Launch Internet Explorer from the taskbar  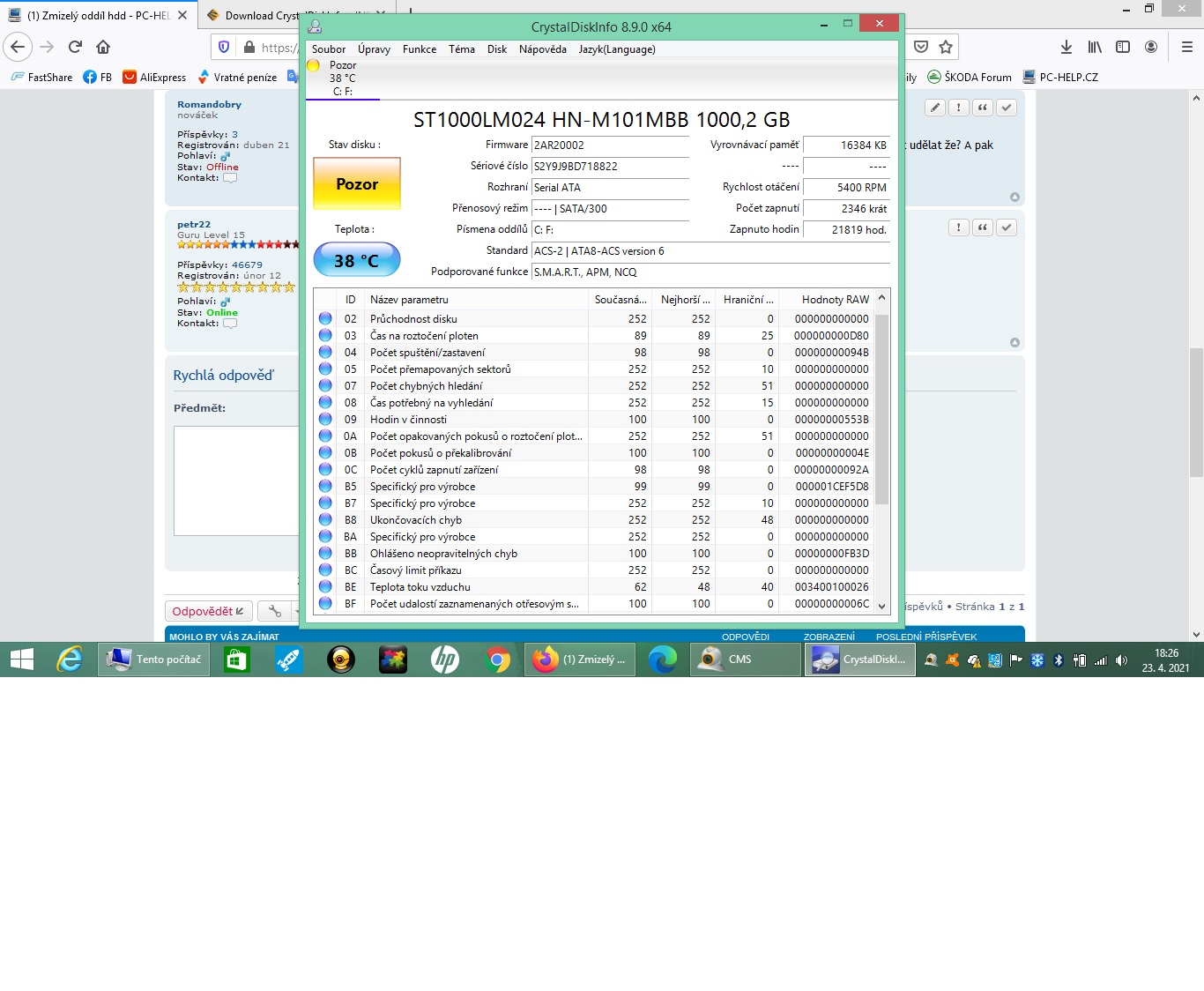tap(69, 659)
